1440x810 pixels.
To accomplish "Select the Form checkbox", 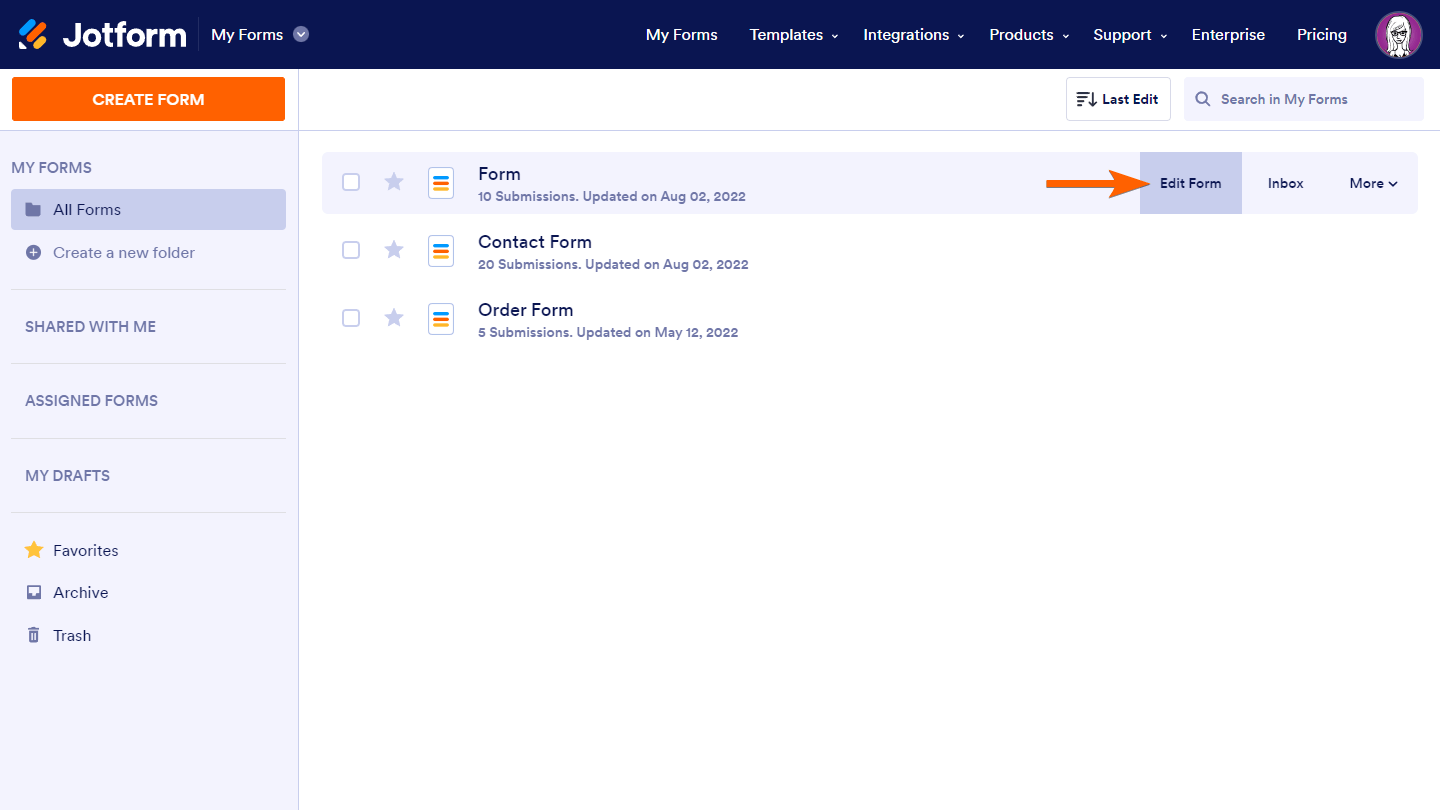I will coord(351,182).
